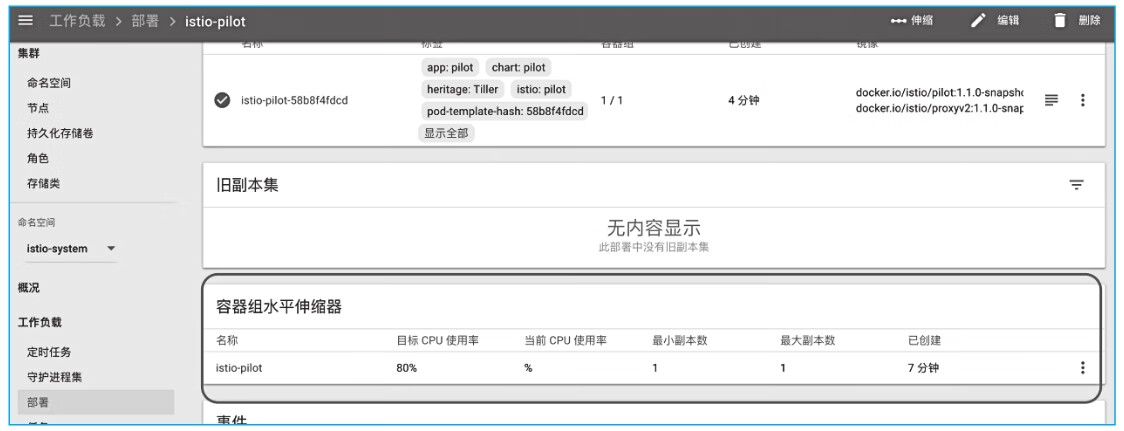This screenshot has height=431, width=1124.
Task: Open istio-pilot autoscaler name link
Action: (238, 367)
